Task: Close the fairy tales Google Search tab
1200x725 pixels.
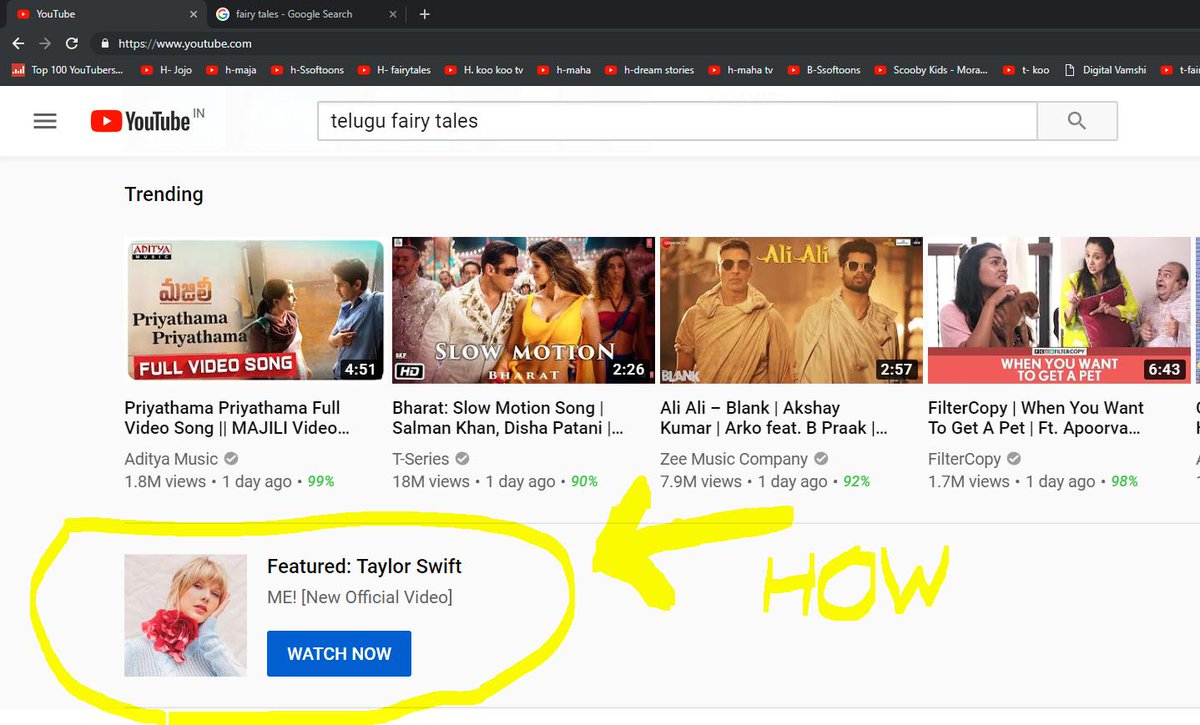Action: point(393,14)
